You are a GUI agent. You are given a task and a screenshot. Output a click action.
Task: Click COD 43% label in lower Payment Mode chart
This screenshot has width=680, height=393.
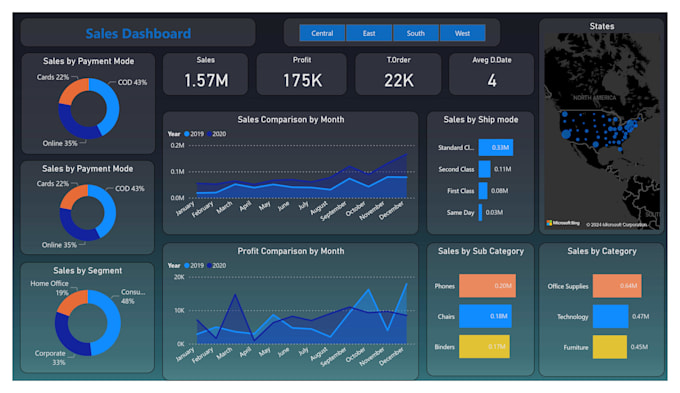pyautogui.click(x=130, y=189)
